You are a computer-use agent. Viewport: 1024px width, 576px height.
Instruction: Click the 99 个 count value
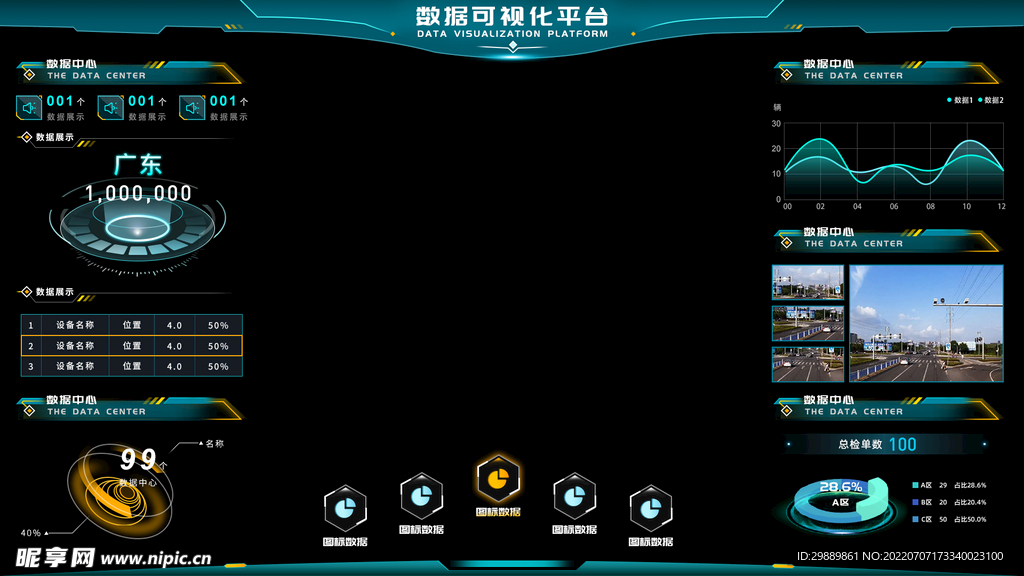[x=143, y=460]
